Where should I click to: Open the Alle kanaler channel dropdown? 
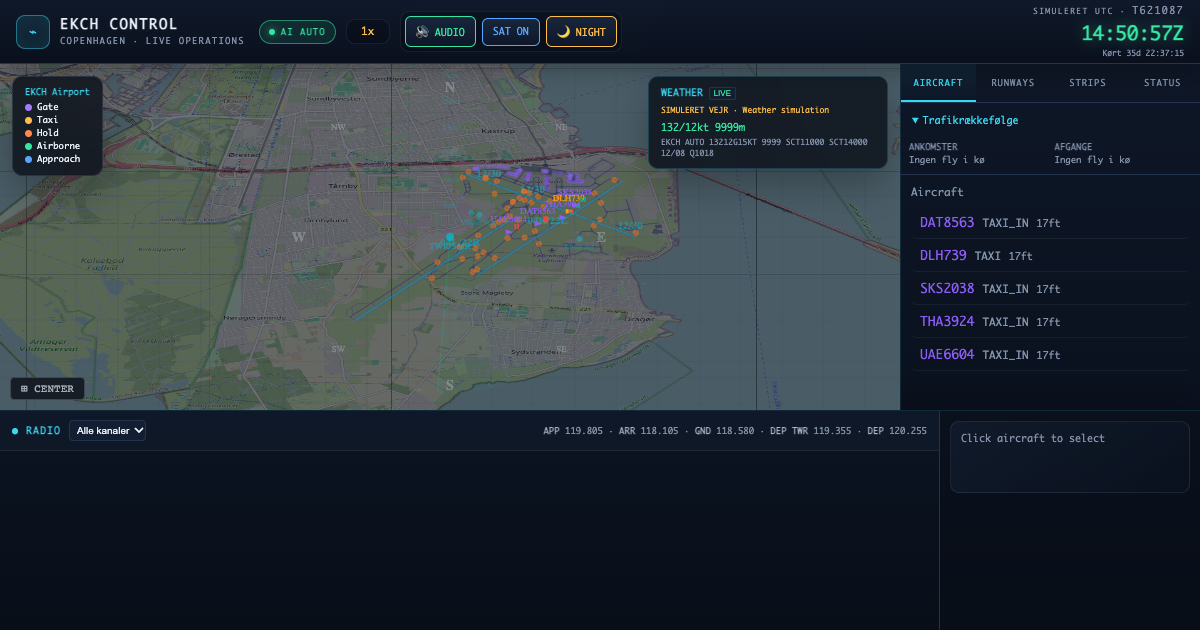coord(108,431)
